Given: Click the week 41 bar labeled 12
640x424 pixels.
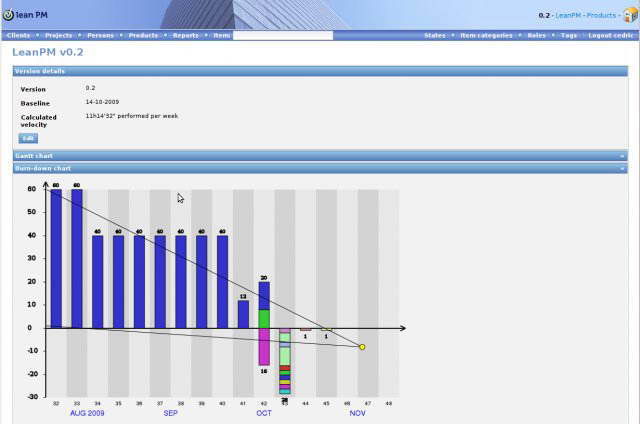Looking at the screenshot, I should point(243,314).
